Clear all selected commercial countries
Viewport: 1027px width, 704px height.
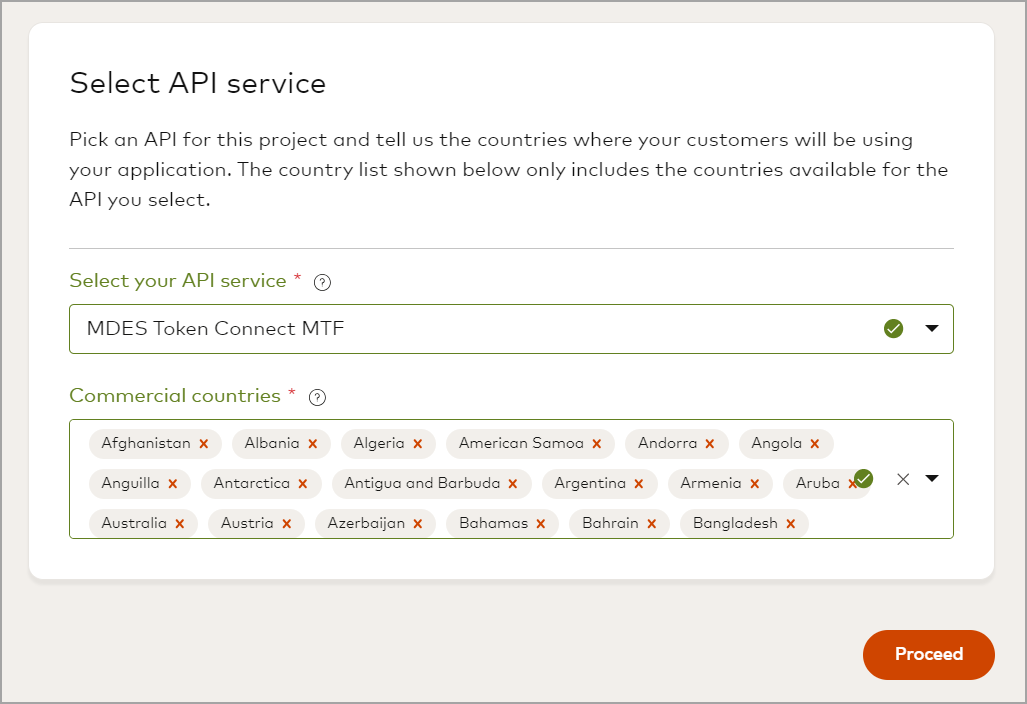click(903, 479)
